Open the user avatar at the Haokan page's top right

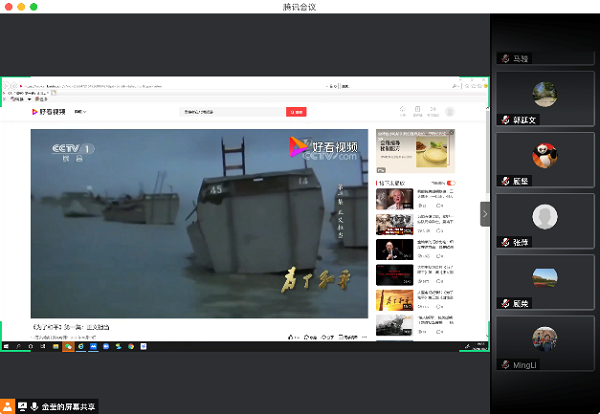click(x=449, y=112)
